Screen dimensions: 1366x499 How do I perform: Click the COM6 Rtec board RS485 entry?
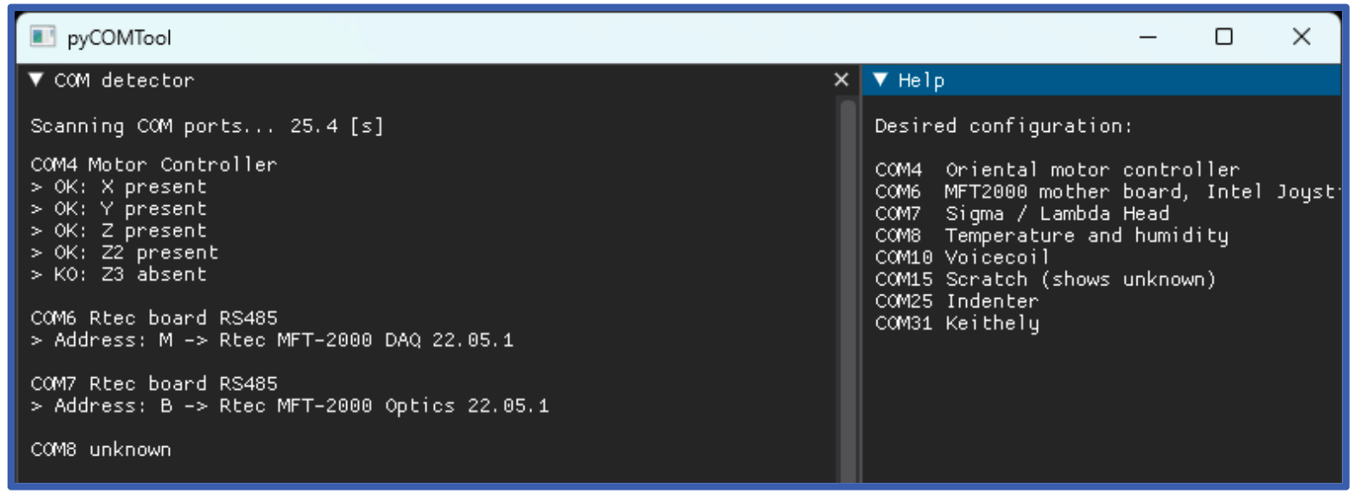(154, 318)
